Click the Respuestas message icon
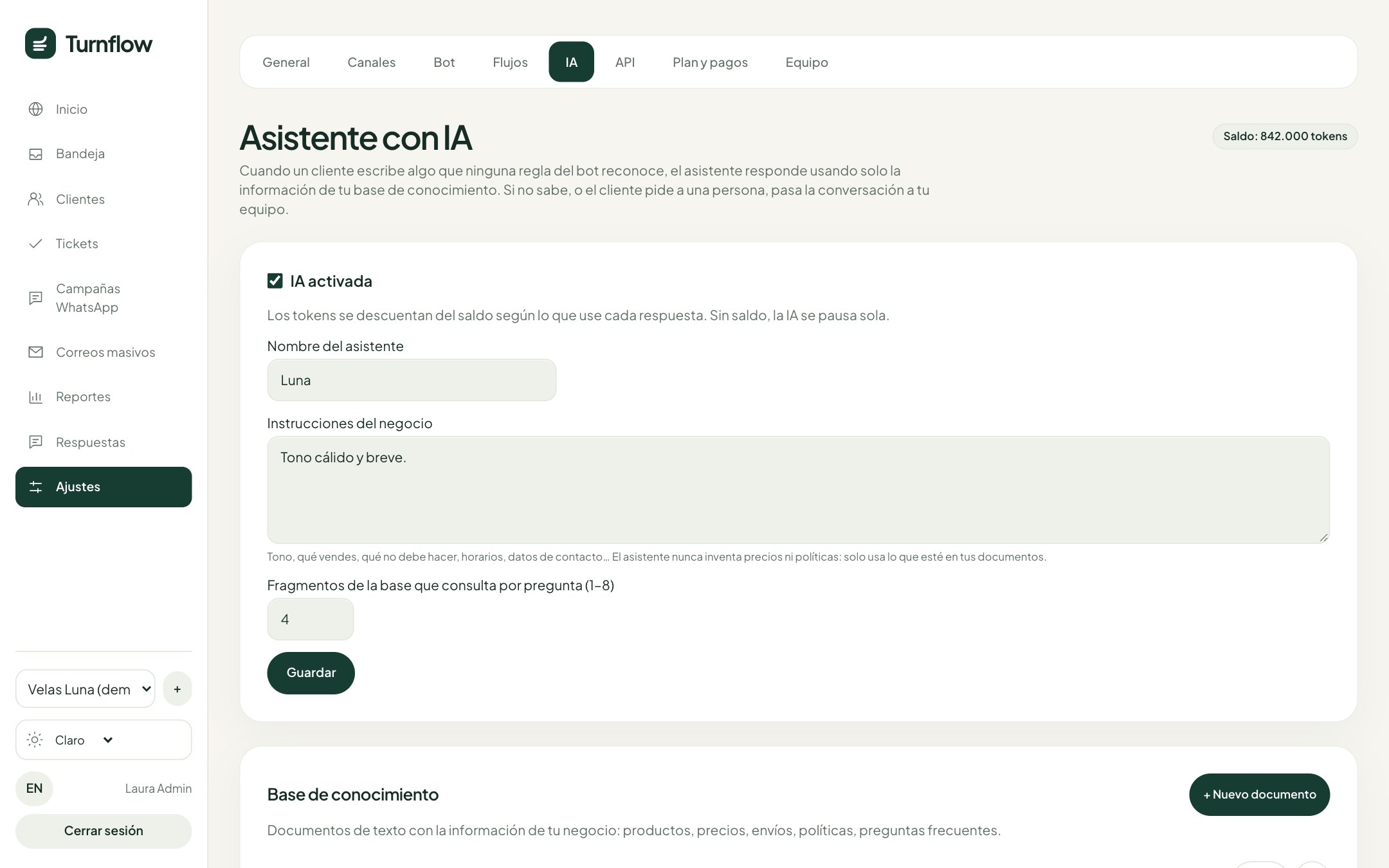 click(36, 442)
